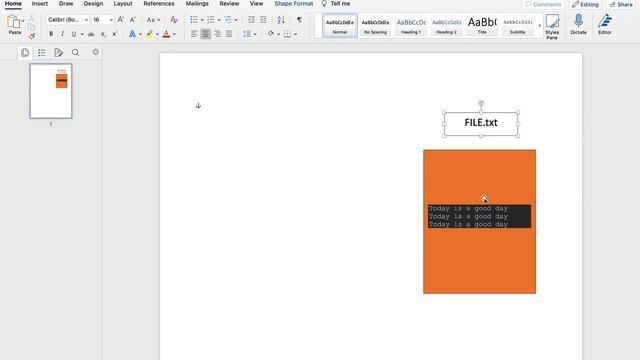The image size is (640, 360).
Task: Toggle superscript formatting
Action: 115,34
